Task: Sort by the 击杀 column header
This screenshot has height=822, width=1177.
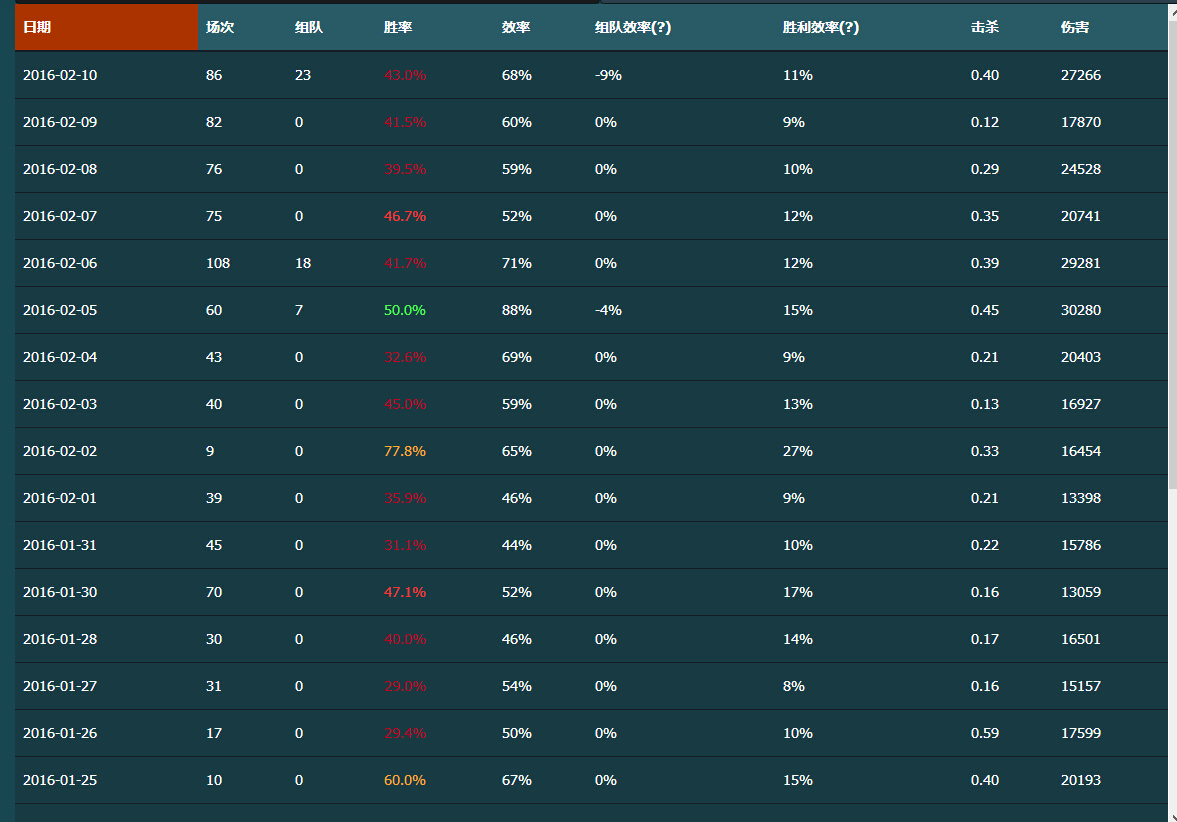Action: pyautogui.click(x=985, y=28)
